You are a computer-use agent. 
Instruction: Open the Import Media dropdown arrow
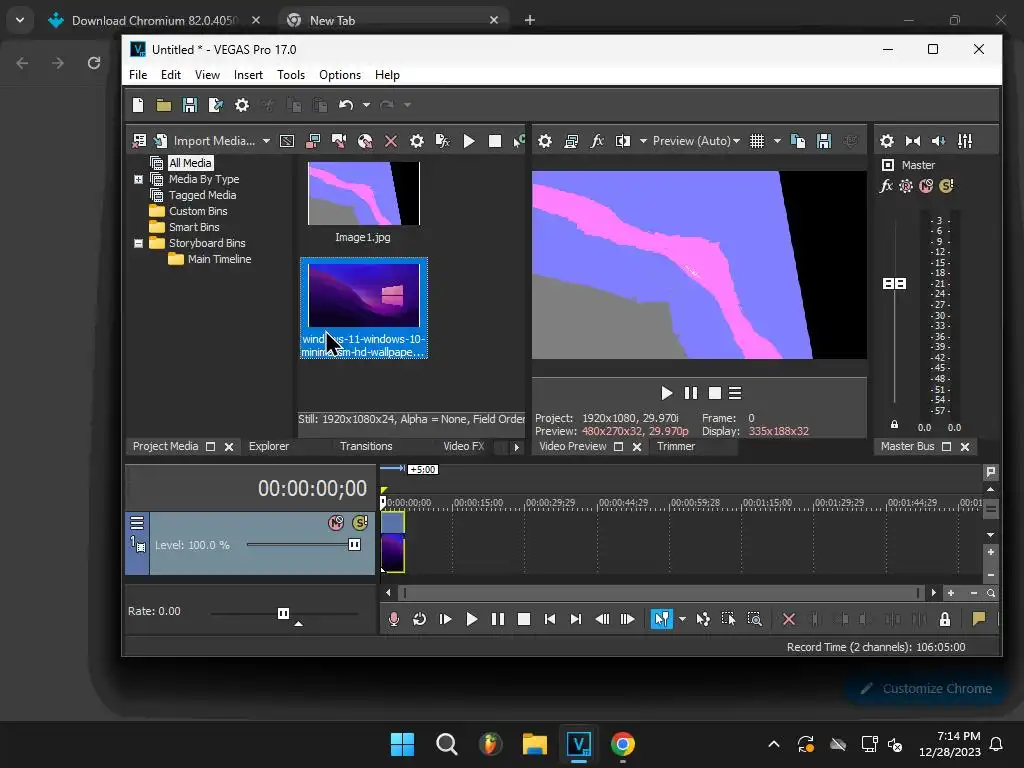pyautogui.click(x=266, y=141)
